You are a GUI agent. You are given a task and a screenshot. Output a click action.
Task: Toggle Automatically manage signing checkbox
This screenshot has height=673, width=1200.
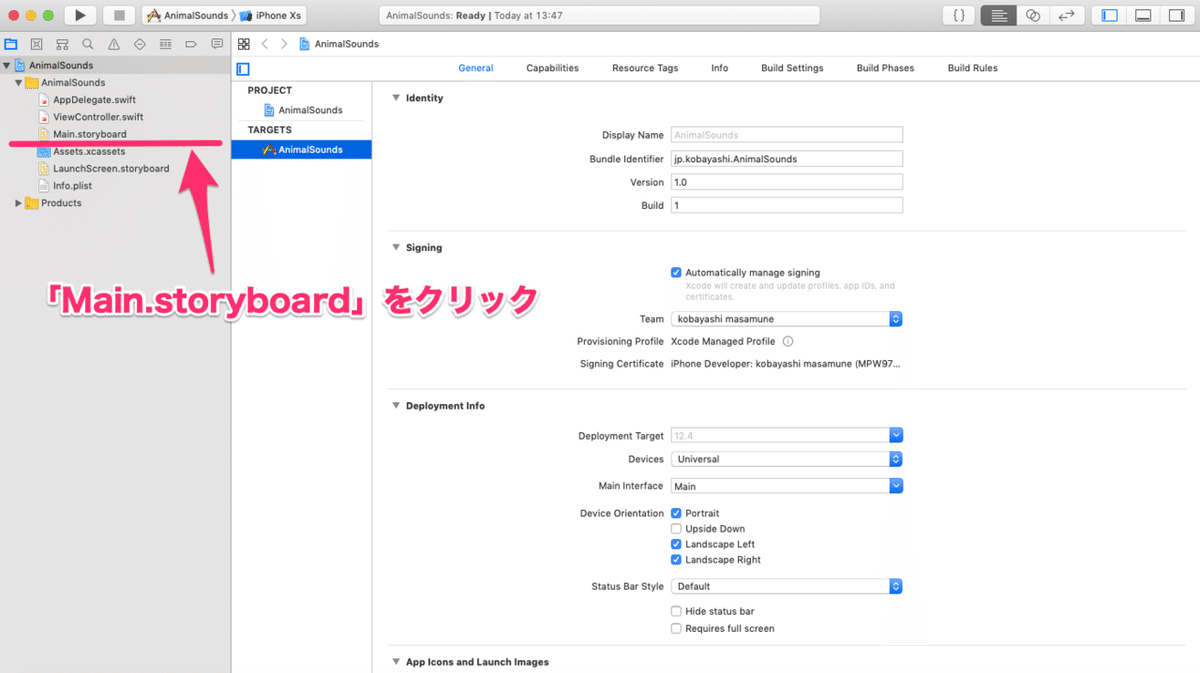pyautogui.click(x=676, y=272)
